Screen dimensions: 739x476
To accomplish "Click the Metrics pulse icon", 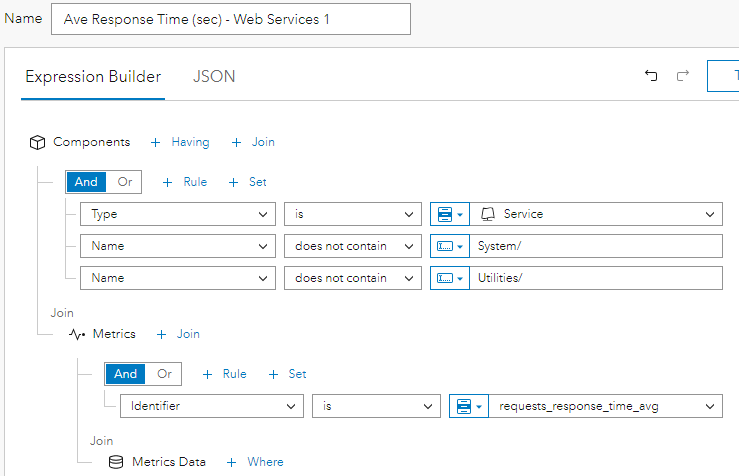I will point(77,335).
